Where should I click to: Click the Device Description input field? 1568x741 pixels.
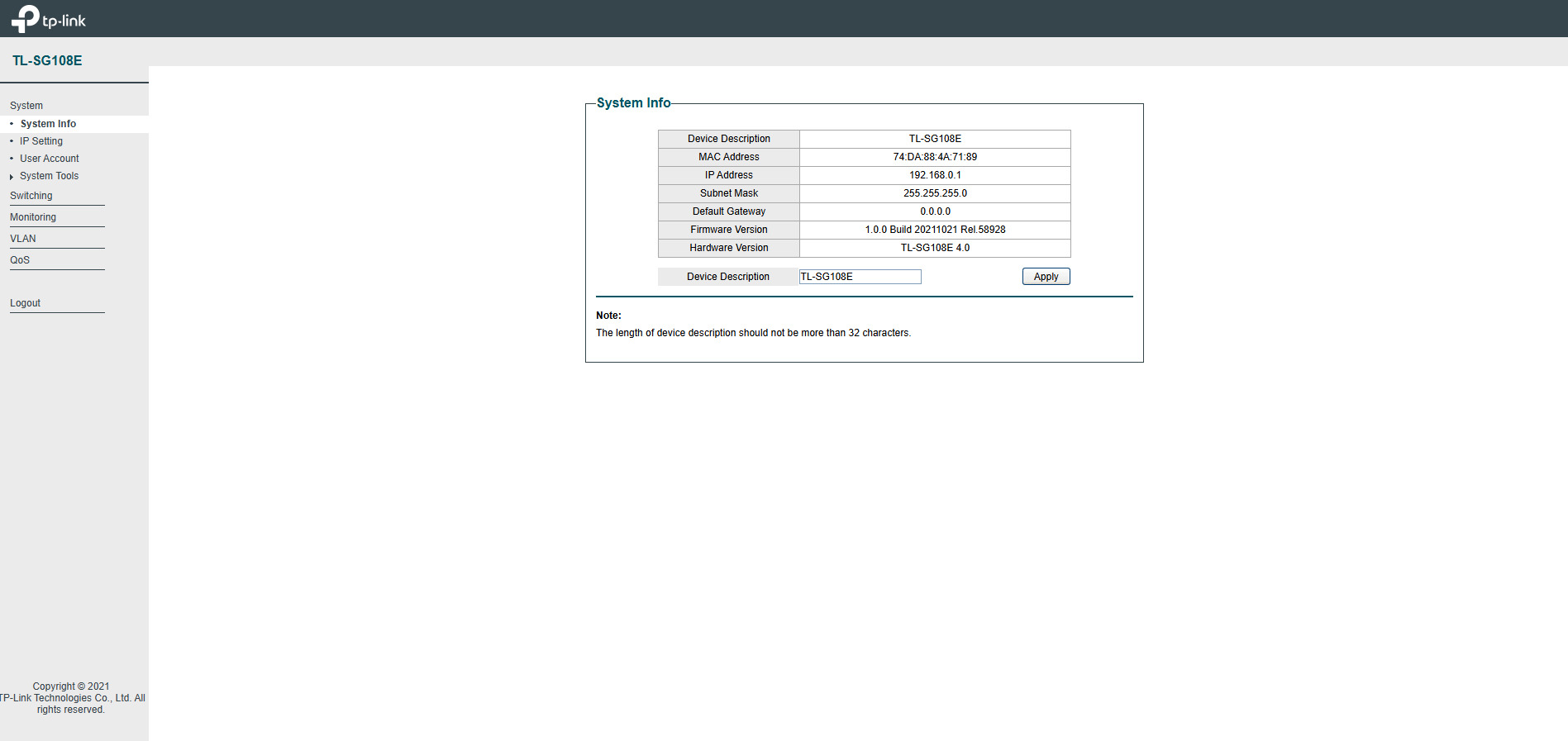[860, 277]
